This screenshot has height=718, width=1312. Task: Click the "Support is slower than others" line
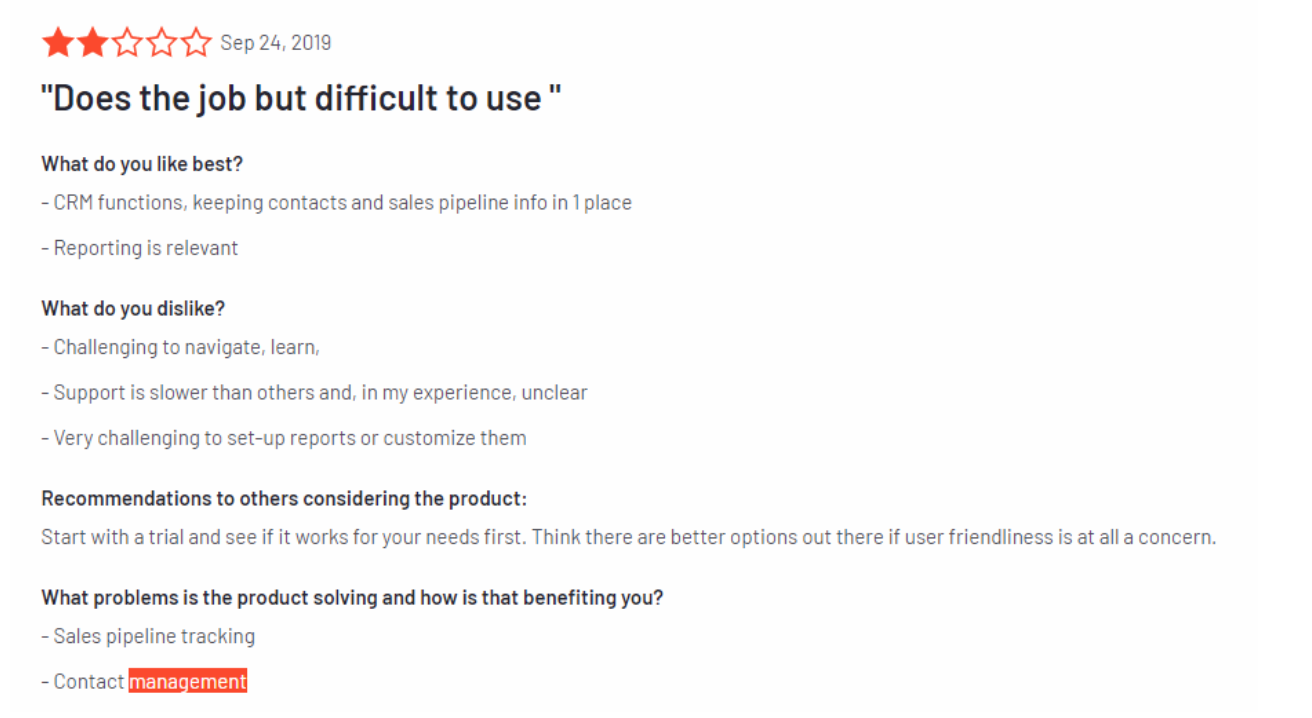(x=314, y=392)
